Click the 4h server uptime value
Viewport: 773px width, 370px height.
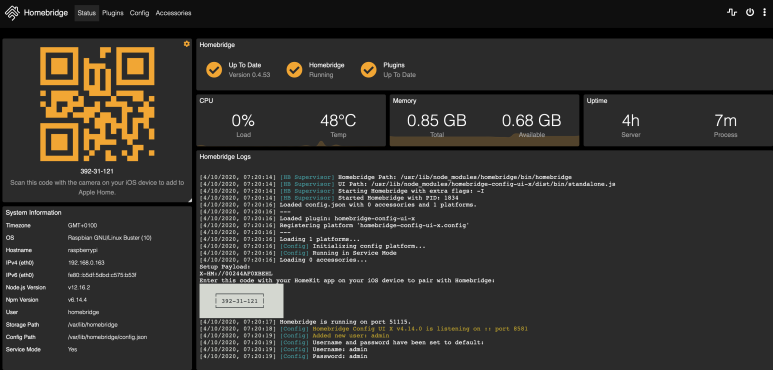pyautogui.click(x=631, y=120)
